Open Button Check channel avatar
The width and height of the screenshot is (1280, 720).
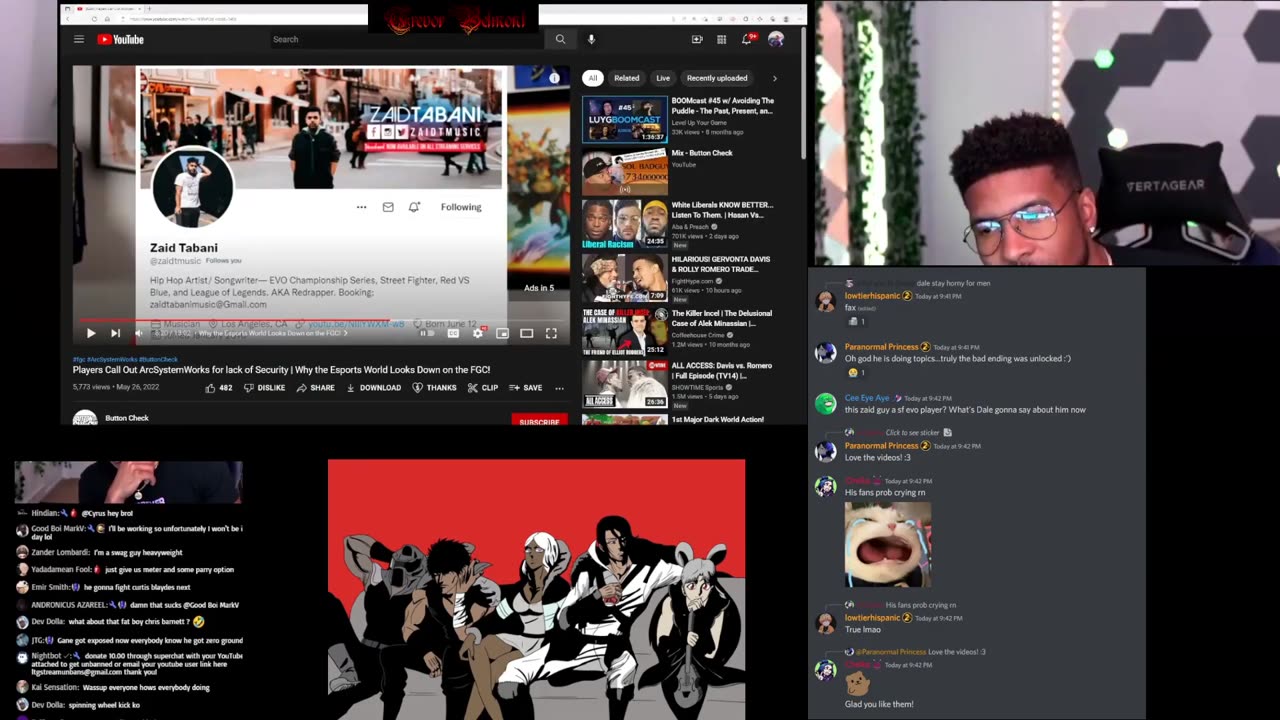(x=85, y=419)
